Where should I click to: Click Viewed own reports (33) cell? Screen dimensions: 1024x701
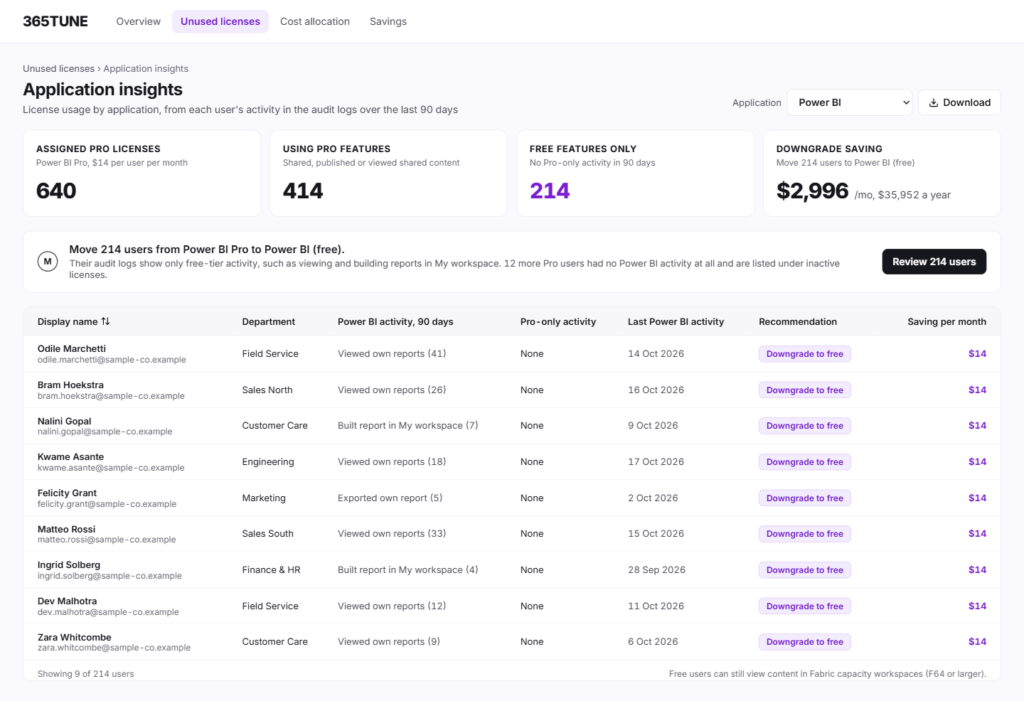click(x=392, y=534)
